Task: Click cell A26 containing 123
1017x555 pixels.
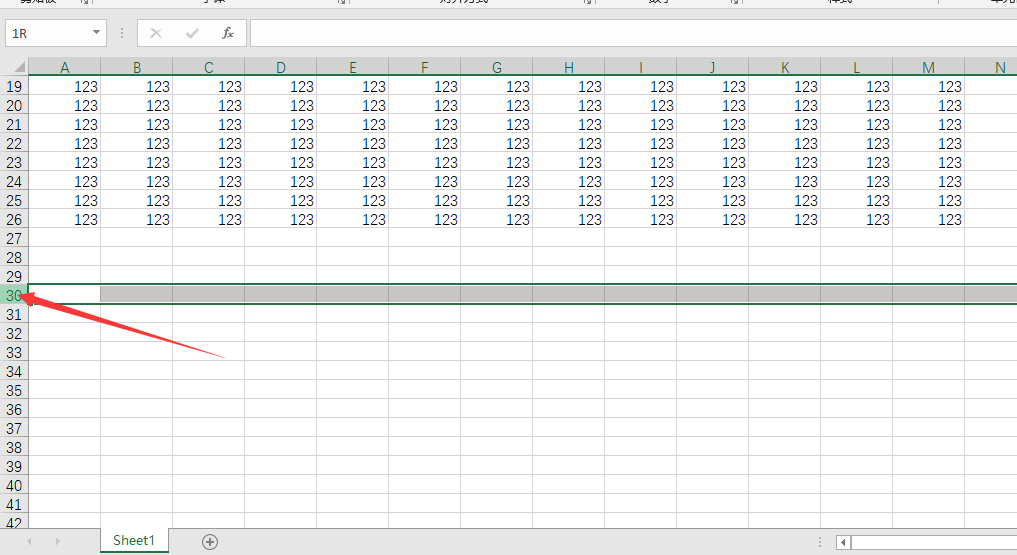Action: pyautogui.click(x=65, y=219)
